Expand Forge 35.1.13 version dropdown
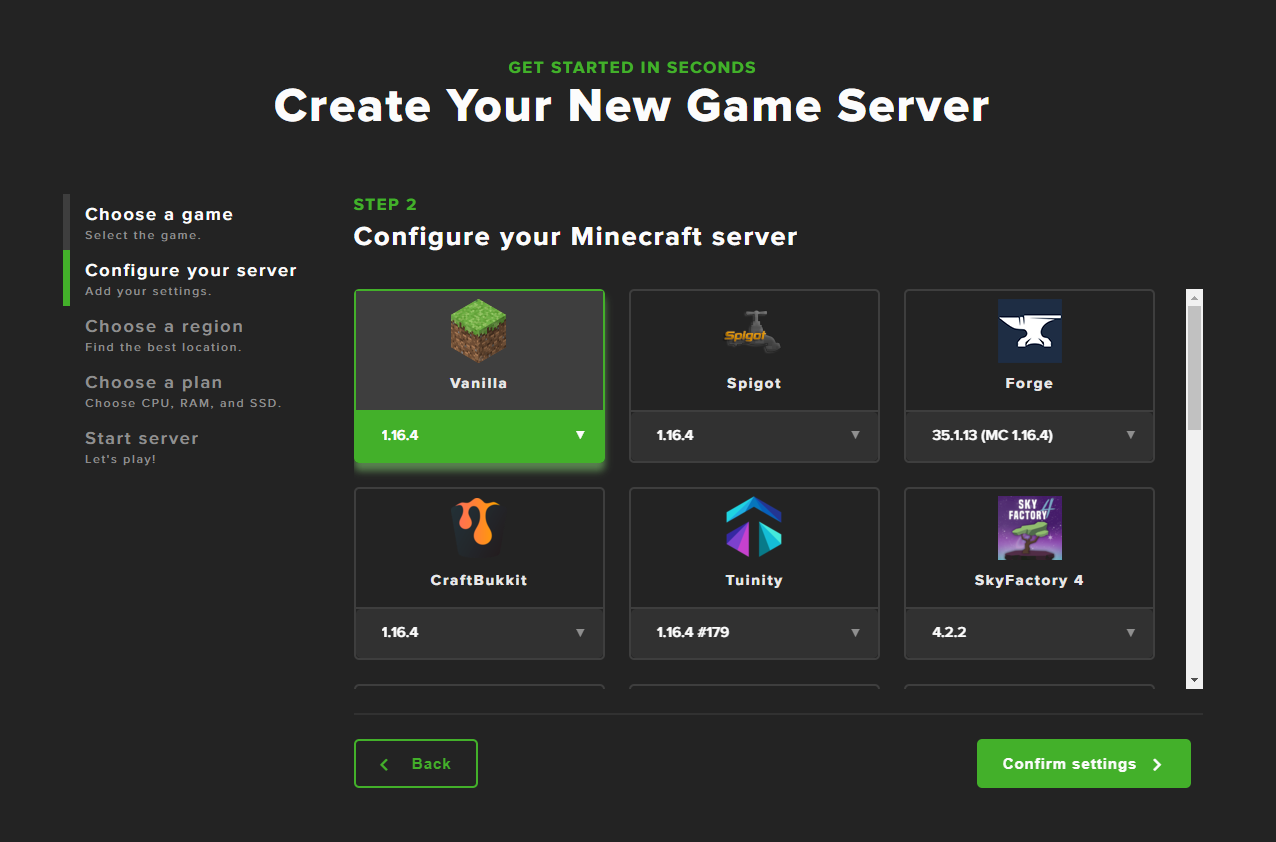Viewport: 1276px width, 842px height. point(1029,436)
